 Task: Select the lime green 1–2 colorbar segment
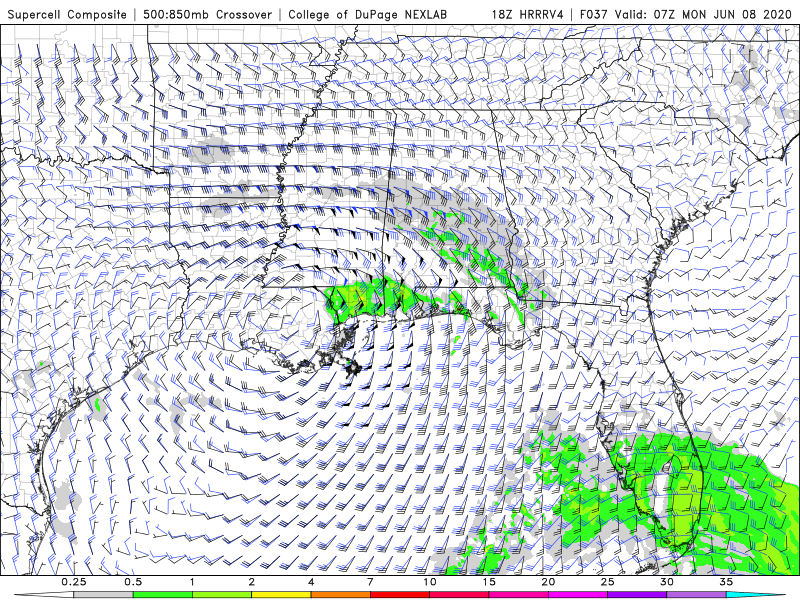tap(222, 595)
